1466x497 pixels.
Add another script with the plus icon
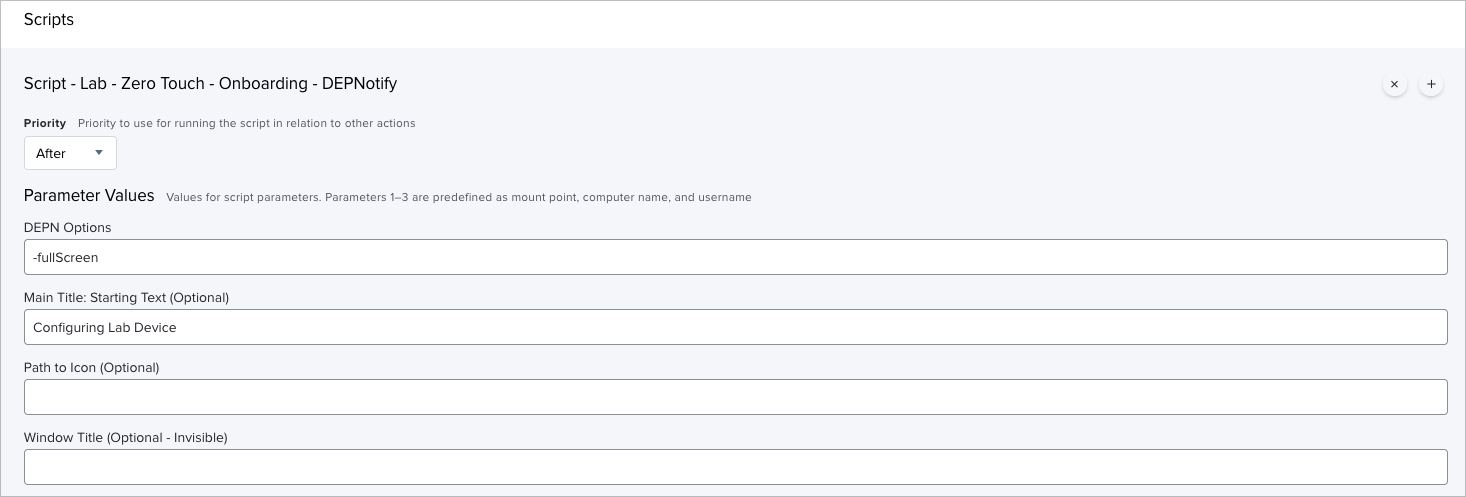(1431, 85)
